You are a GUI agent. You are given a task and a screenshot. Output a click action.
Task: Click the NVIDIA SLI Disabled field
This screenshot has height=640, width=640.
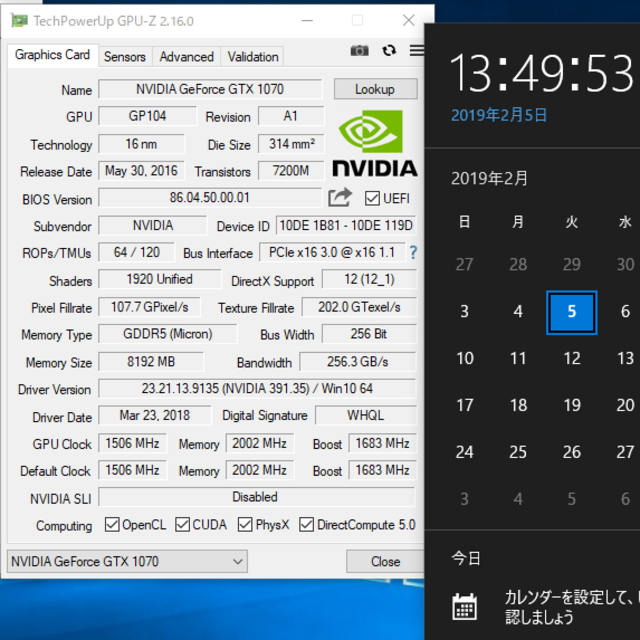[x=256, y=497]
